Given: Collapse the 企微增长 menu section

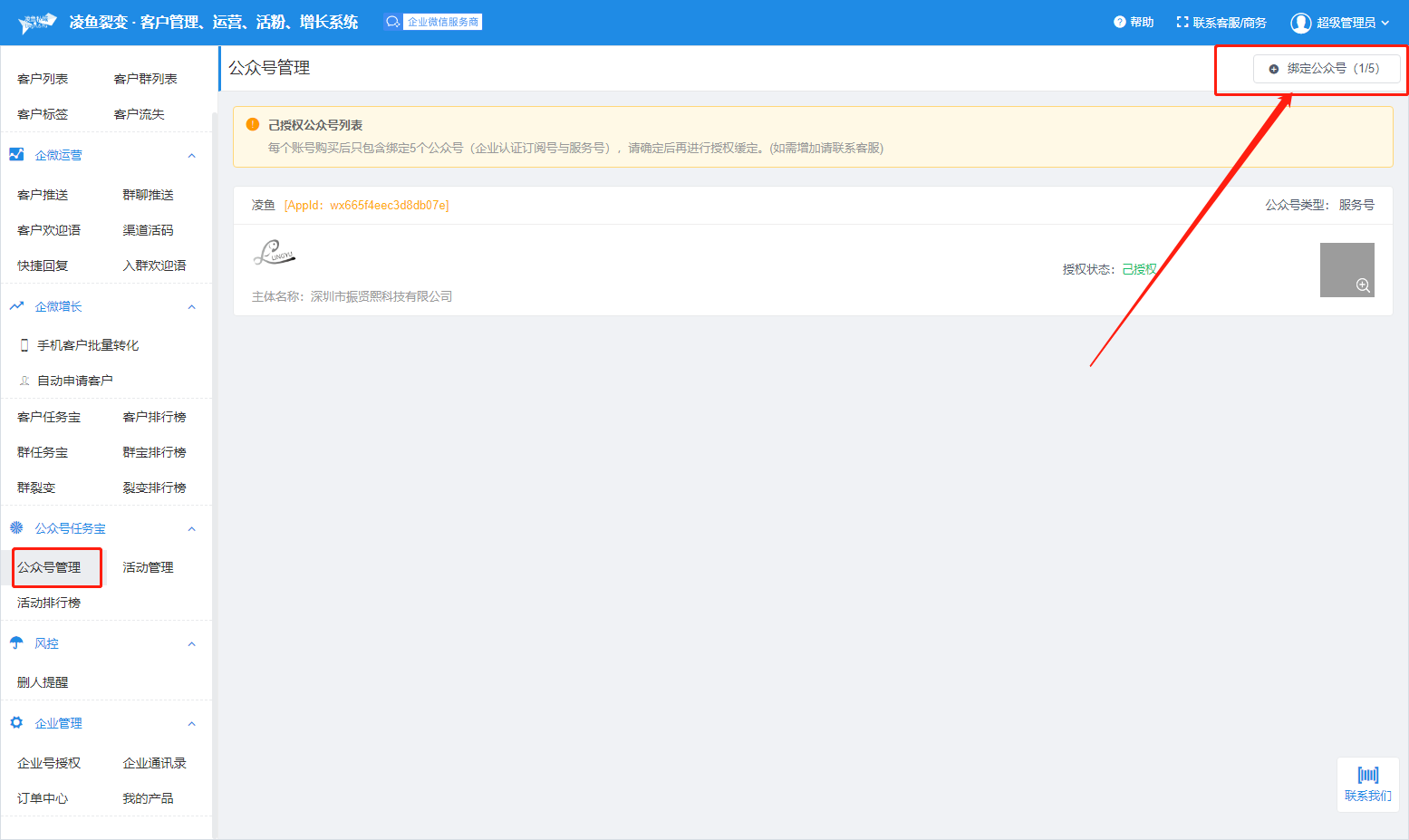Looking at the screenshot, I should (191, 307).
